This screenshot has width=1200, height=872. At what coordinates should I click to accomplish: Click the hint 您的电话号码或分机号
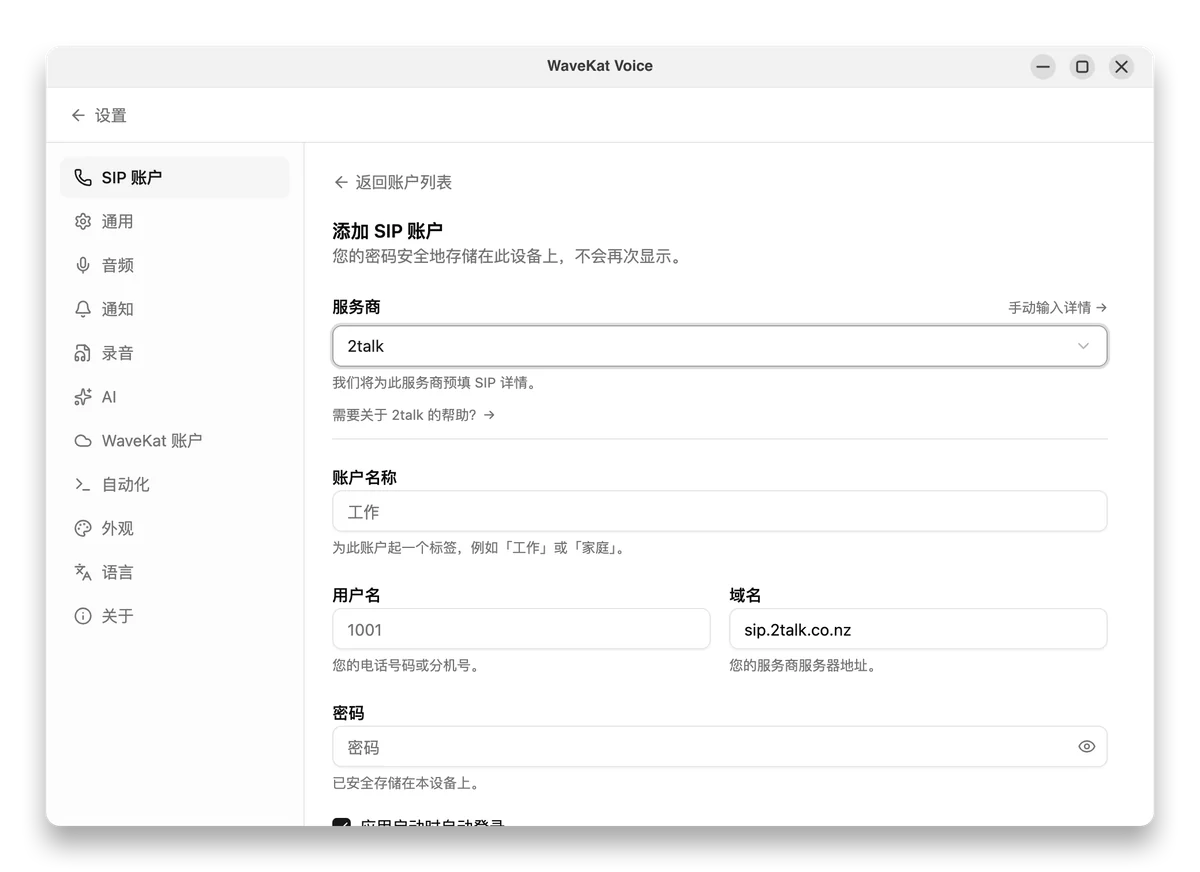tap(406, 665)
